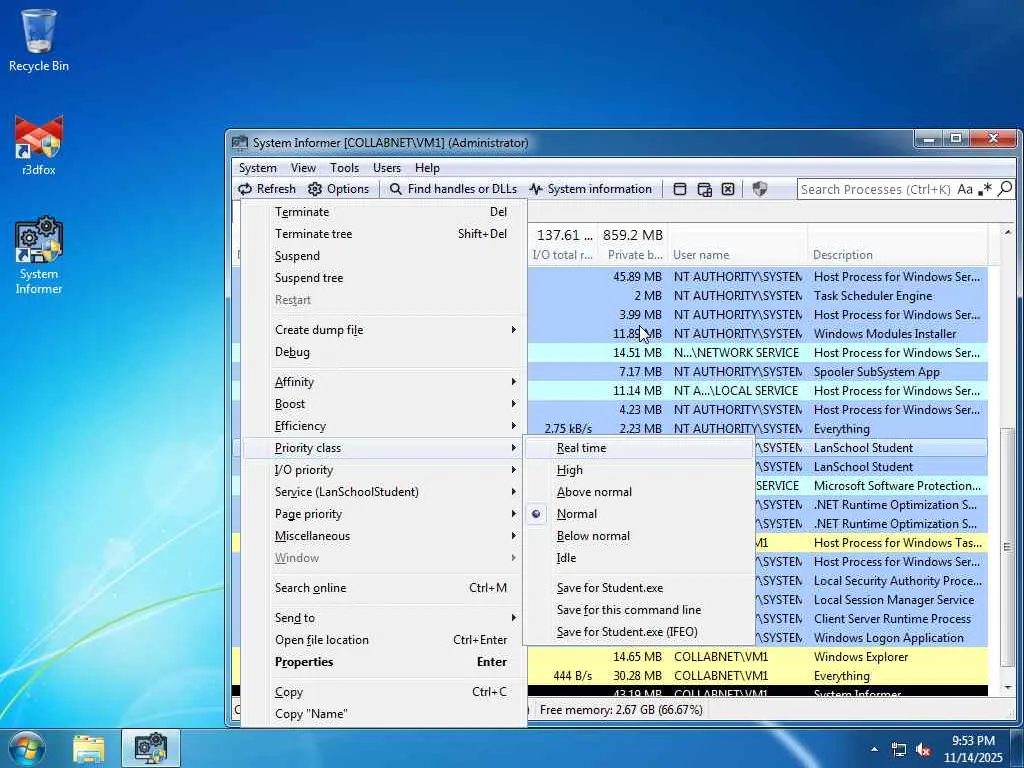
Task: Choose Terminate tree menu entry
Action: click(x=384, y=234)
